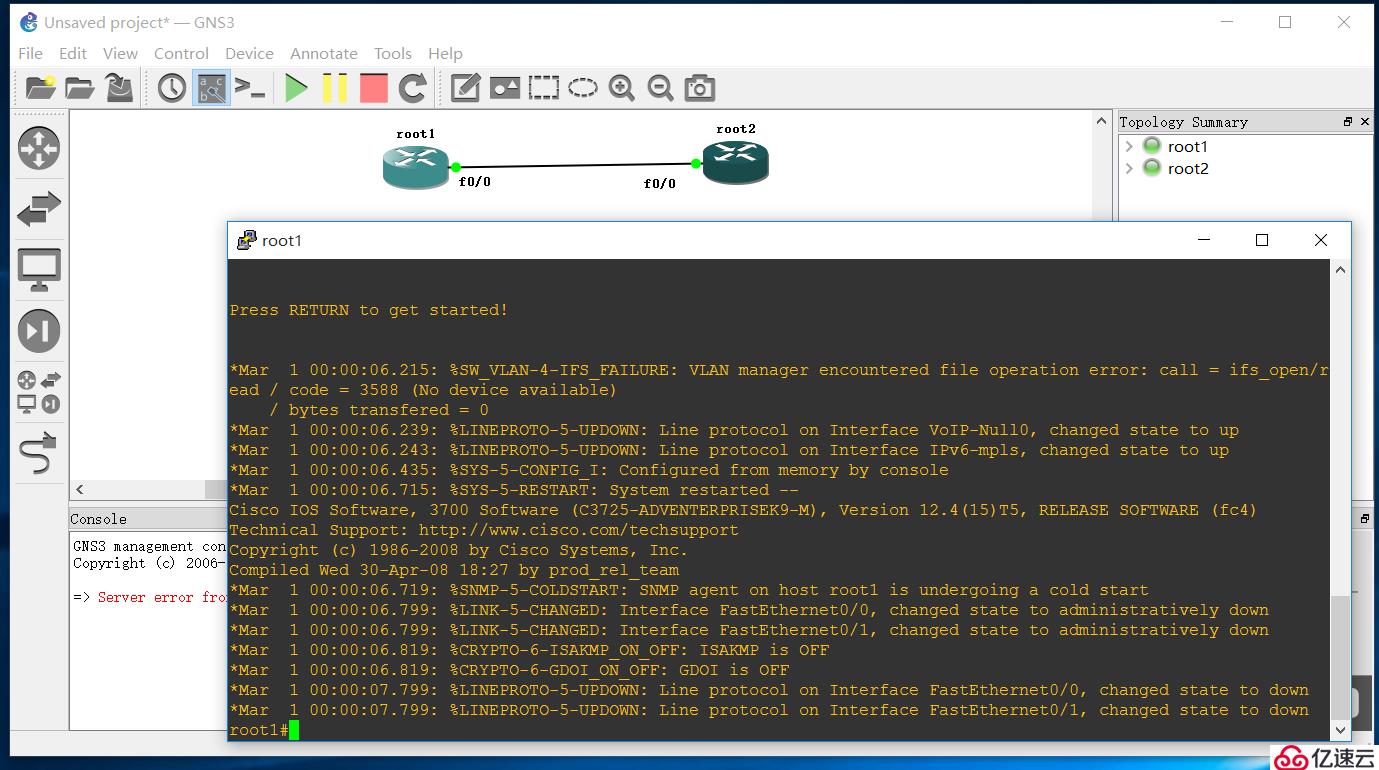Viewport: 1379px width, 770px height.
Task: Click the Topology Summary panel title
Action: (x=1183, y=122)
